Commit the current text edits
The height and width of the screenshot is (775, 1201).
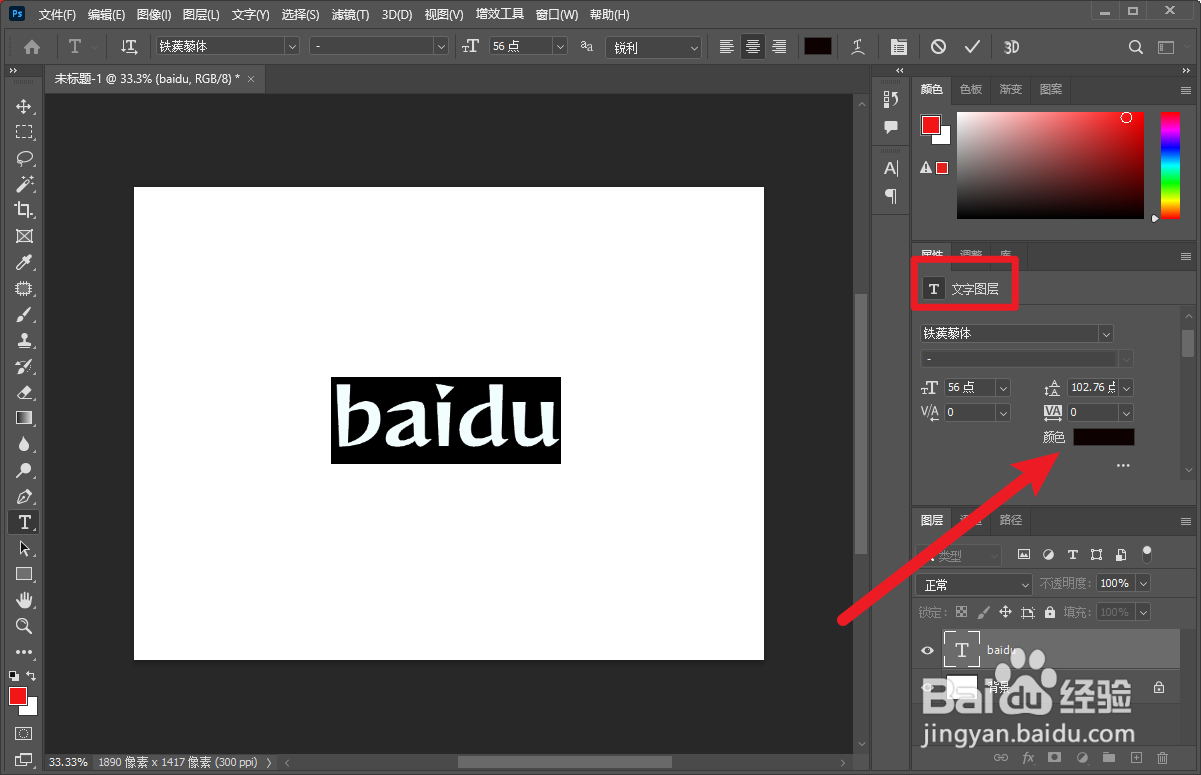click(971, 47)
